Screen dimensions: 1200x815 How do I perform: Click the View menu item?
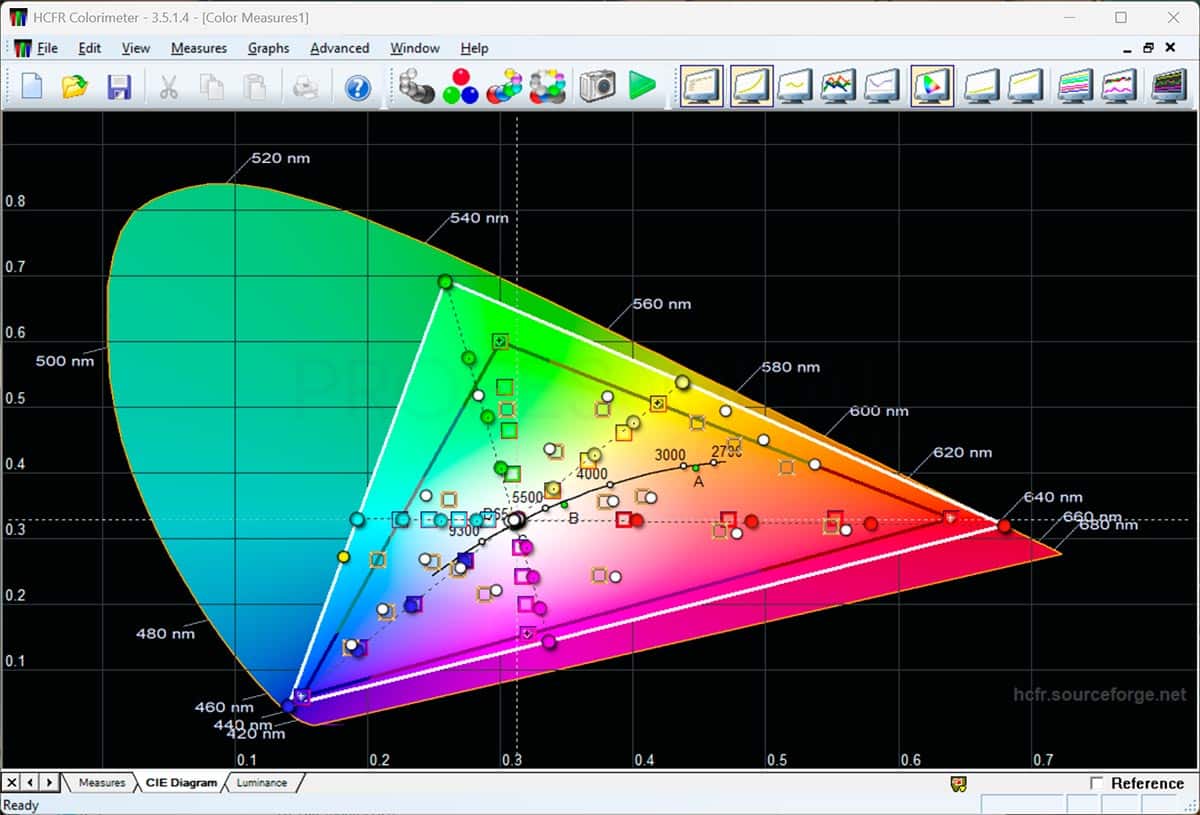point(135,48)
